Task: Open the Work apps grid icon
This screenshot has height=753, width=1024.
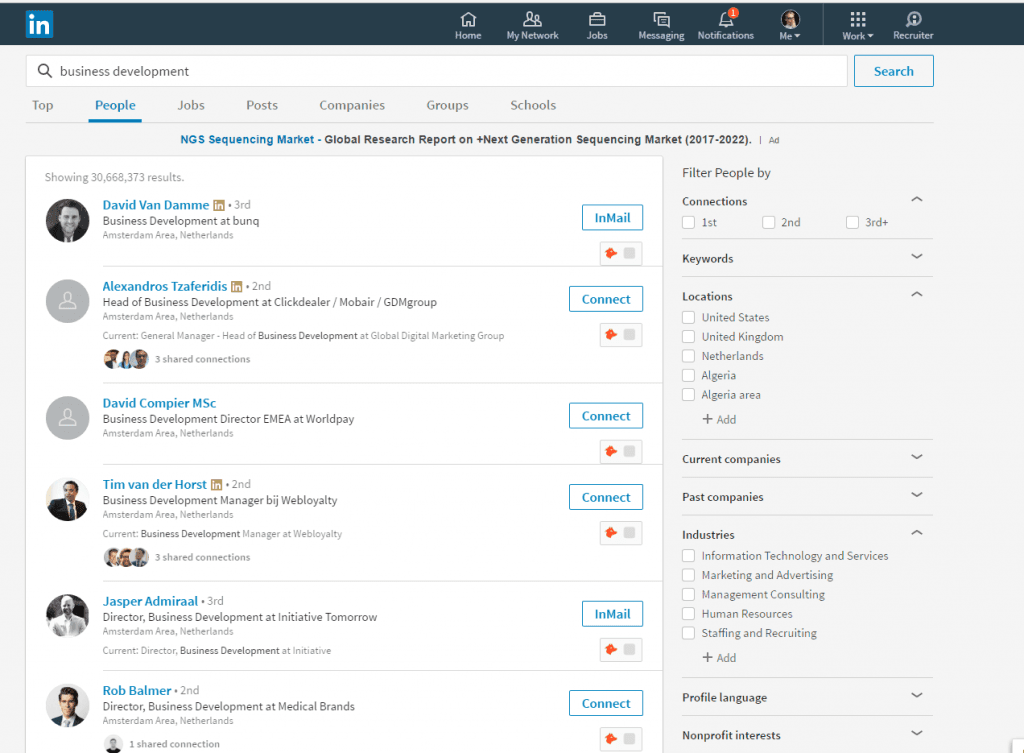Action: [x=857, y=19]
